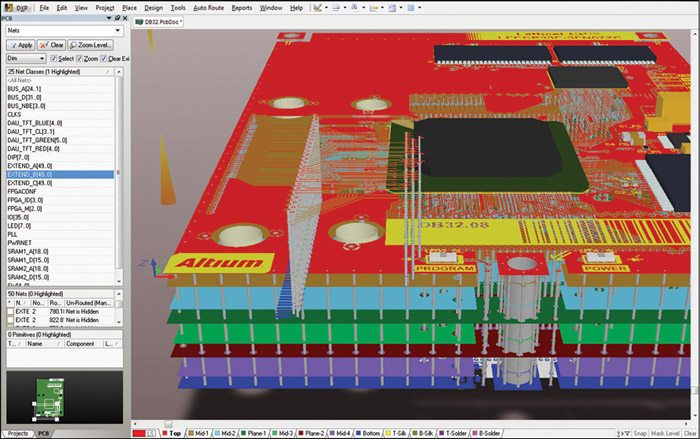700x439 pixels.
Task: Click the Apply button
Action: [20, 45]
